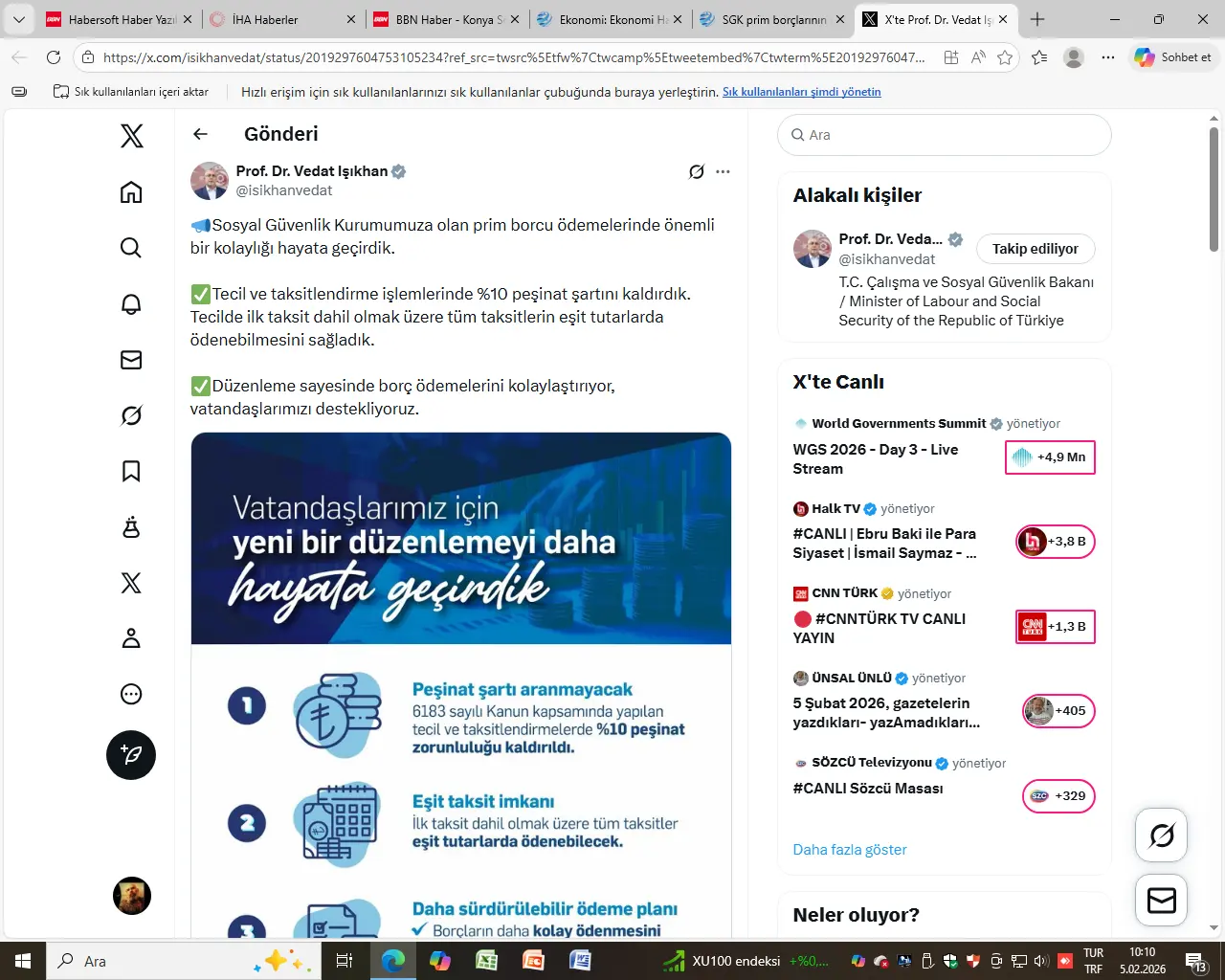Click the Grok icon beside post author
The height and width of the screenshot is (980, 1225).
[x=697, y=172]
